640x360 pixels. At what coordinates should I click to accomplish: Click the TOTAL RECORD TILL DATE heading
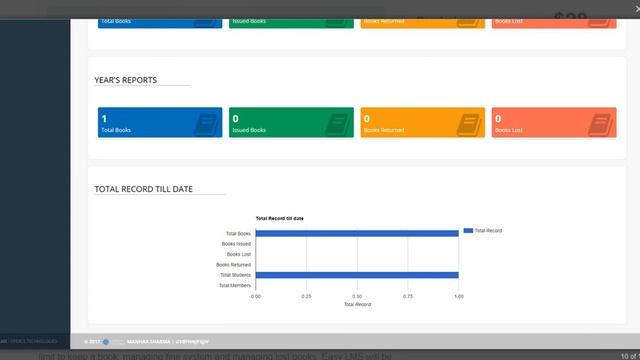tap(143, 189)
